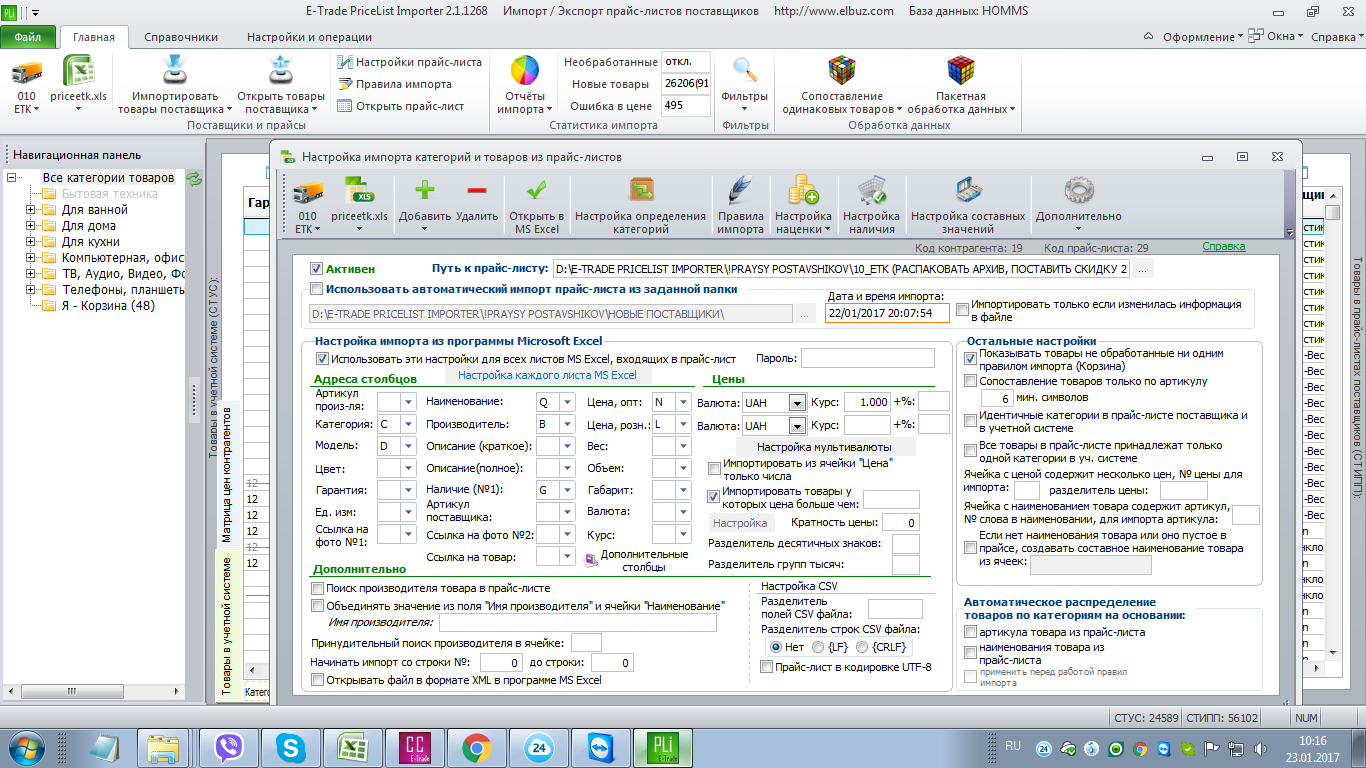This screenshot has width=1366, height=768.
Task: Toggle Показывать товары не обработанные checkbox
Action: tap(970, 357)
